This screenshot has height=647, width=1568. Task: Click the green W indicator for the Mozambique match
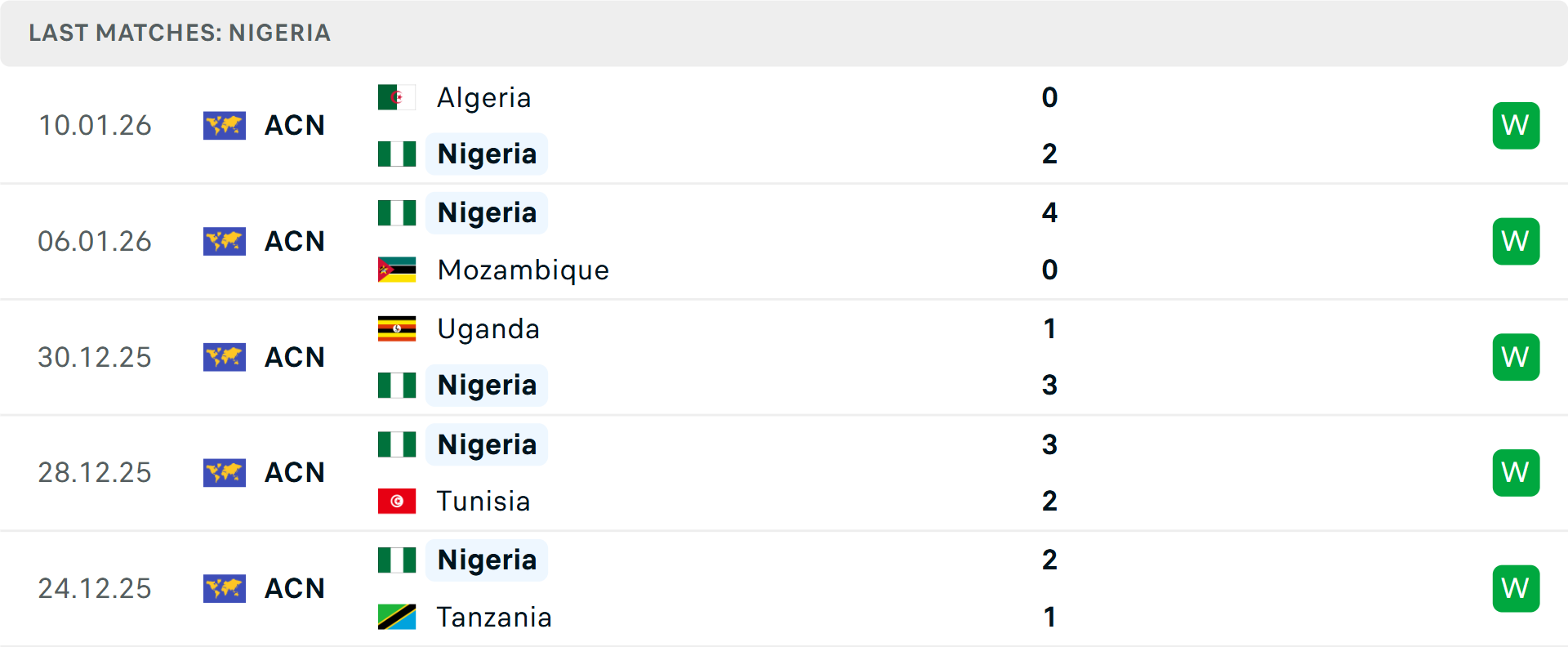(1516, 241)
